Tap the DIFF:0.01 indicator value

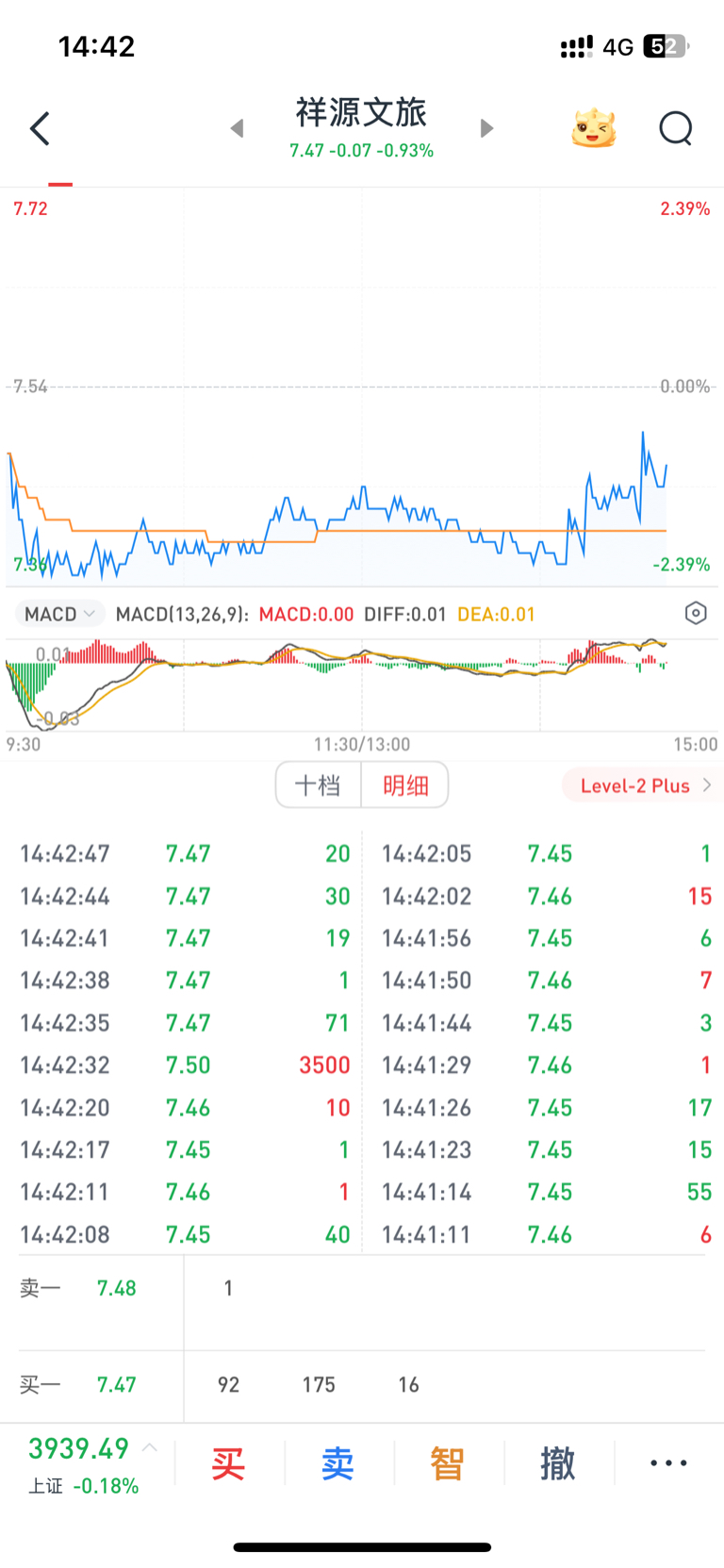click(405, 615)
